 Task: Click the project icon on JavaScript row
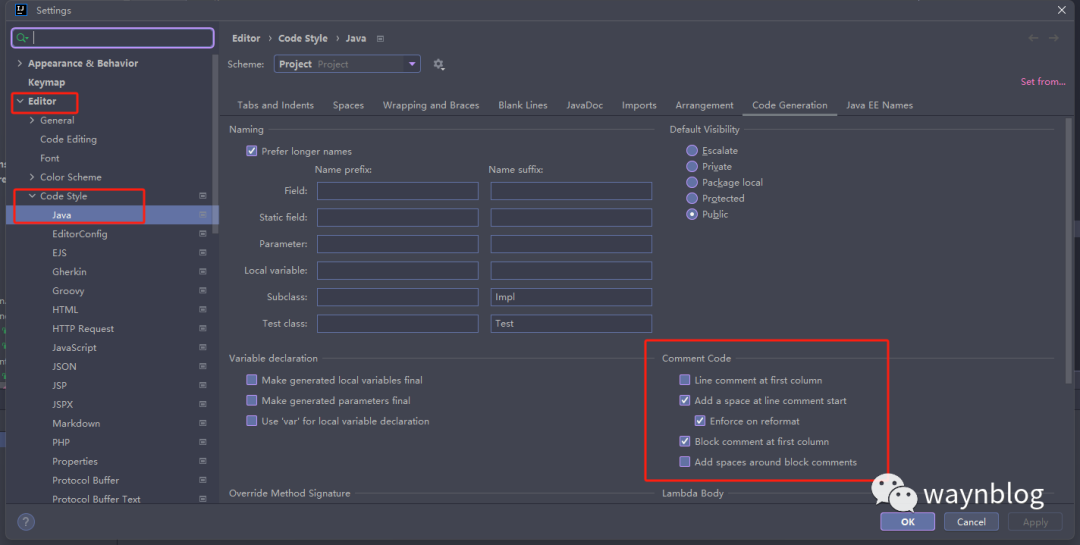tap(202, 347)
